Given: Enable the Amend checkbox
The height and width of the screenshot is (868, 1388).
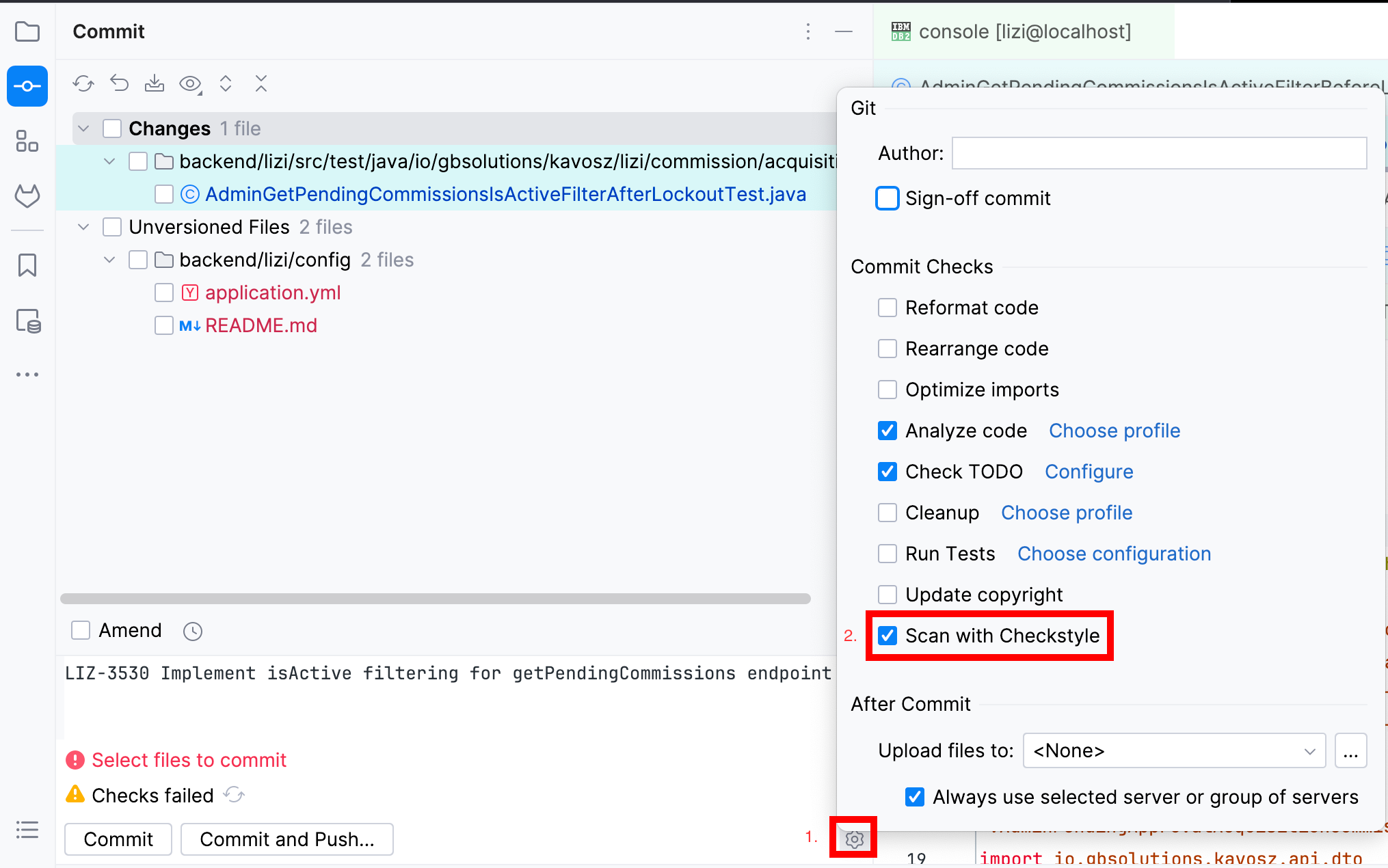Looking at the screenshot, I should click(x=80, y=630).
